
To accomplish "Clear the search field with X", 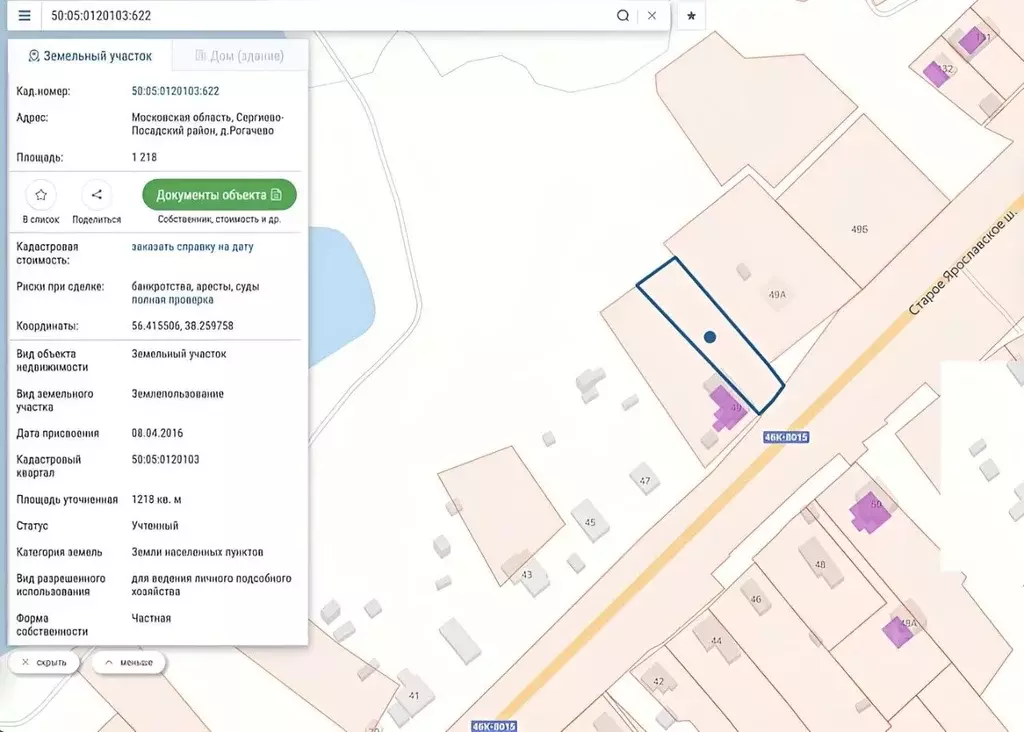I will pos(652,16).
